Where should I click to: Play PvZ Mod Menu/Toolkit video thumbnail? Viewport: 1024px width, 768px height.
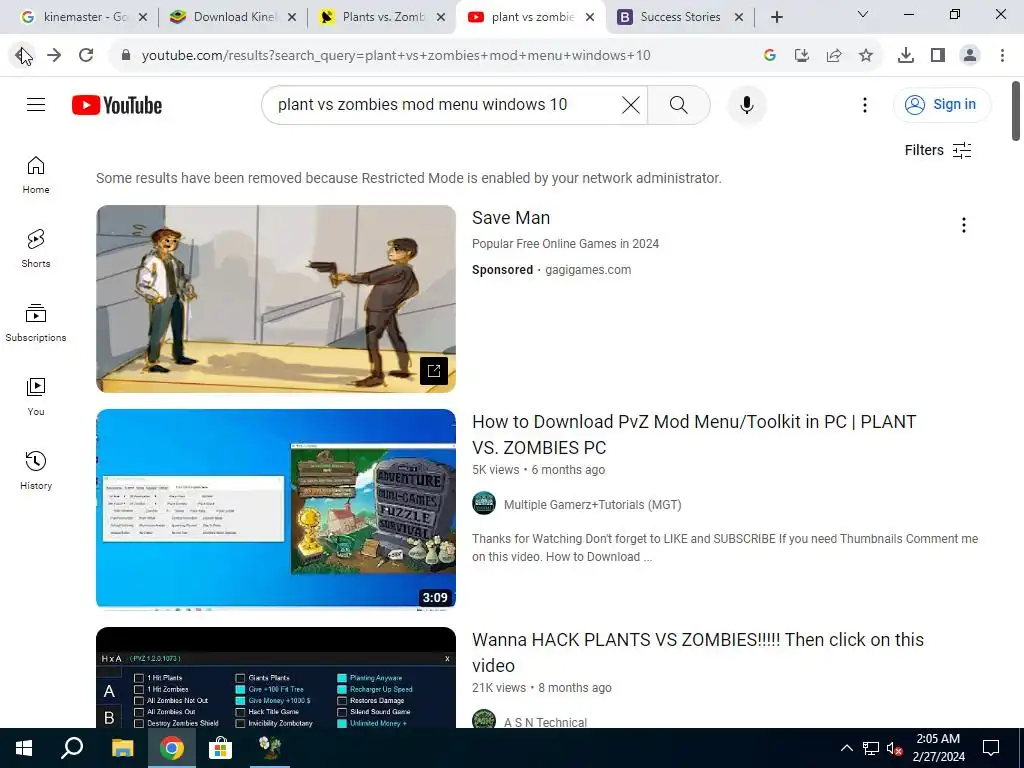click(276, 509)
